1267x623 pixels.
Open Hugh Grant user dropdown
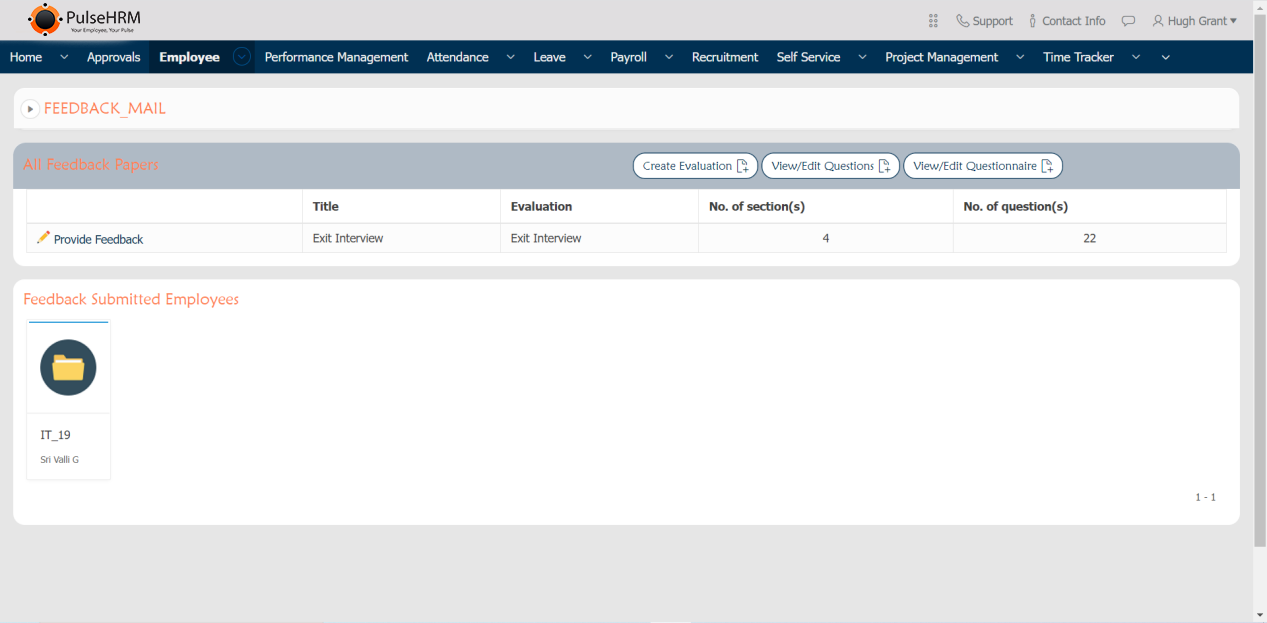(x=1194, y=21)
